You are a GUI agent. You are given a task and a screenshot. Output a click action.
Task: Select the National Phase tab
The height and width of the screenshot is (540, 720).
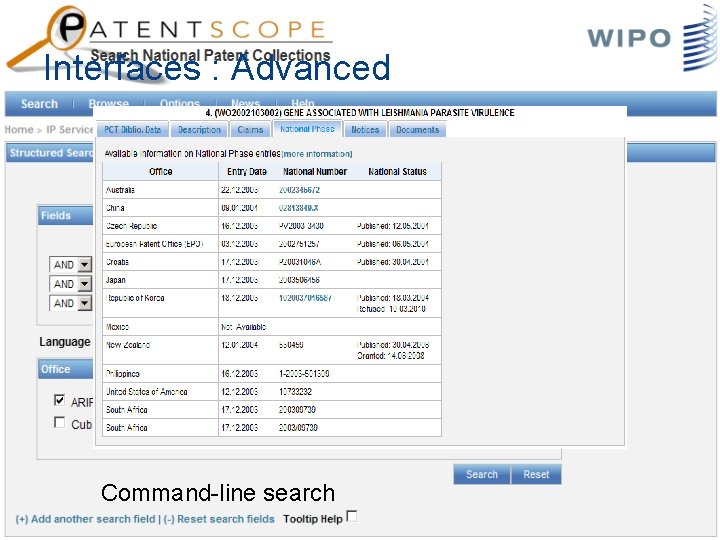click(x=307, y=129)
